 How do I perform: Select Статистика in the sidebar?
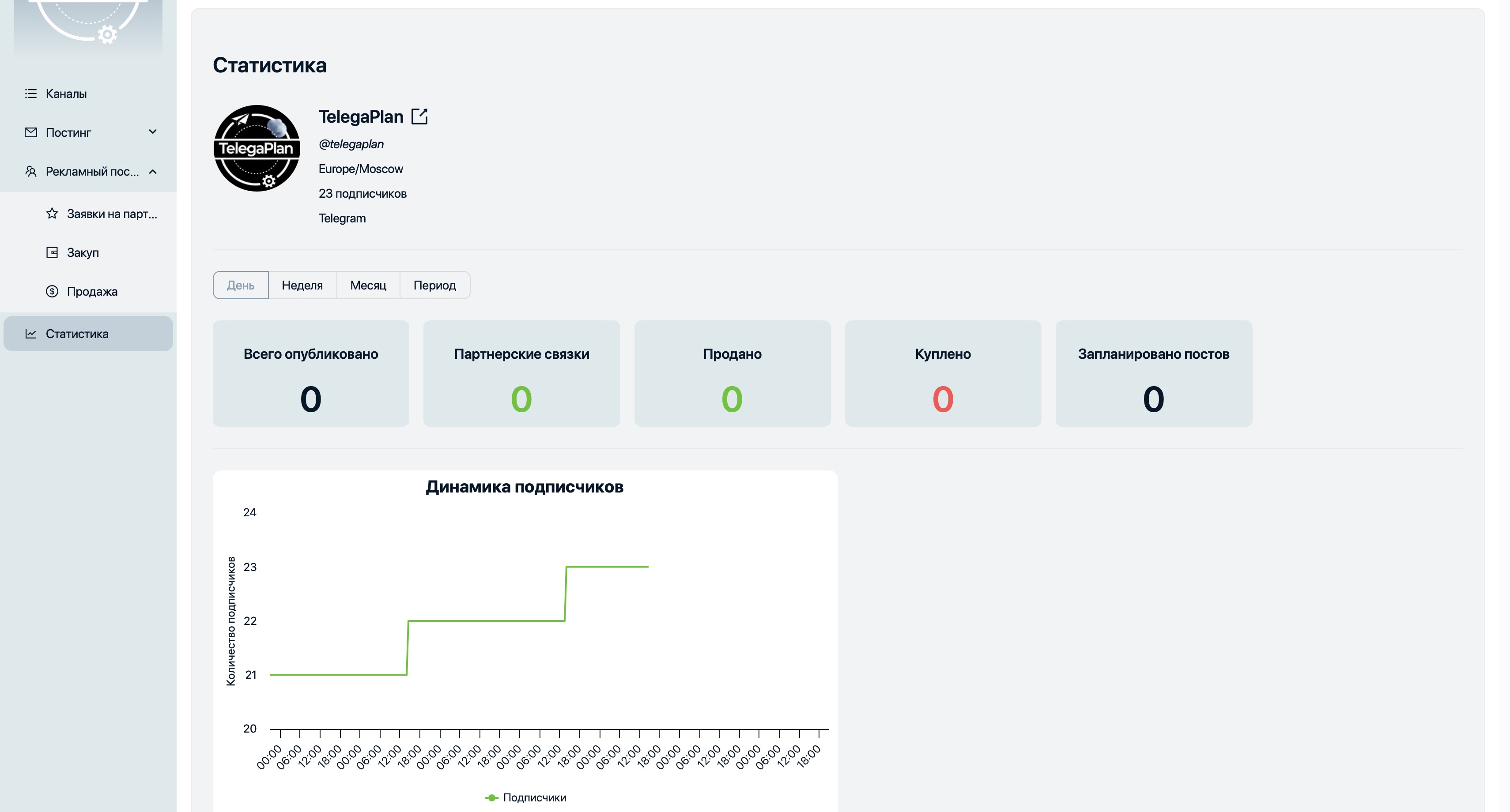click(88, 334)
